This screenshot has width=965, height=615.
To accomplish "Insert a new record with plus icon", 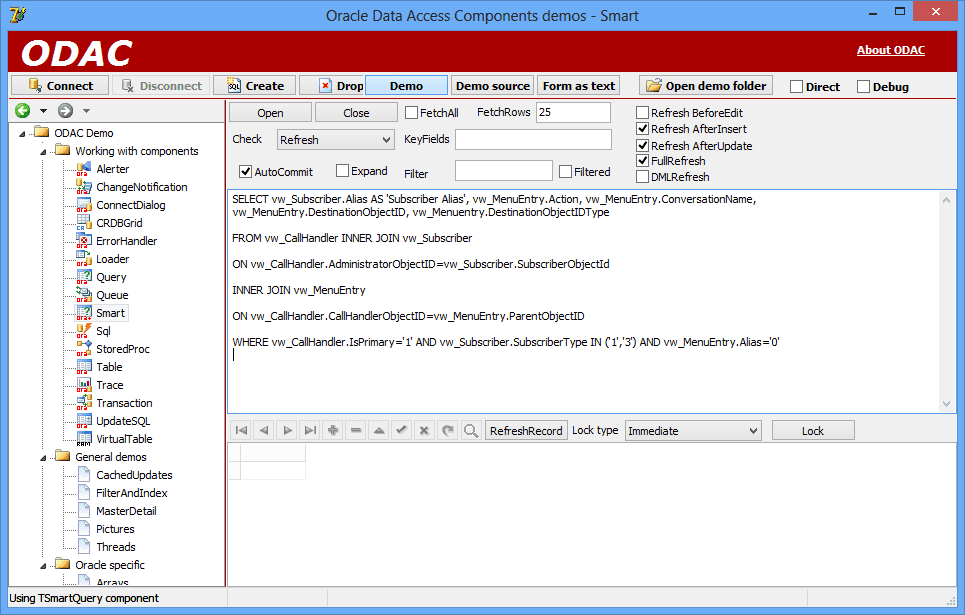I will point(333,430).
